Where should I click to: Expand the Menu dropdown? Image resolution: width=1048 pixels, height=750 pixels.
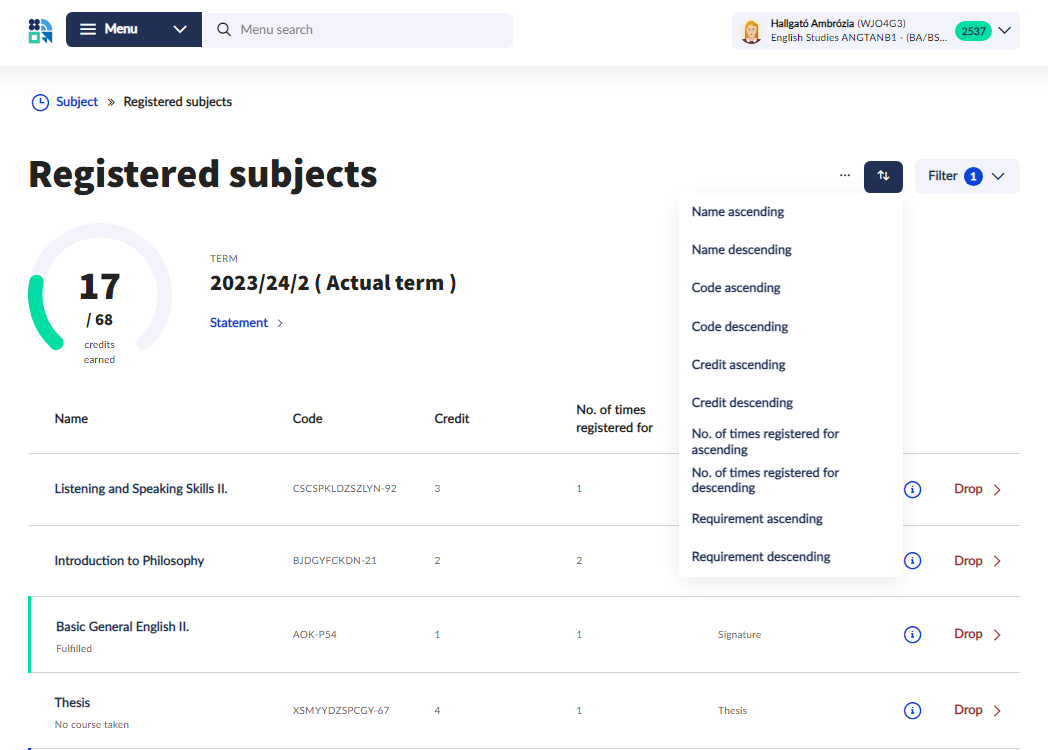click(x=180, y=30)
